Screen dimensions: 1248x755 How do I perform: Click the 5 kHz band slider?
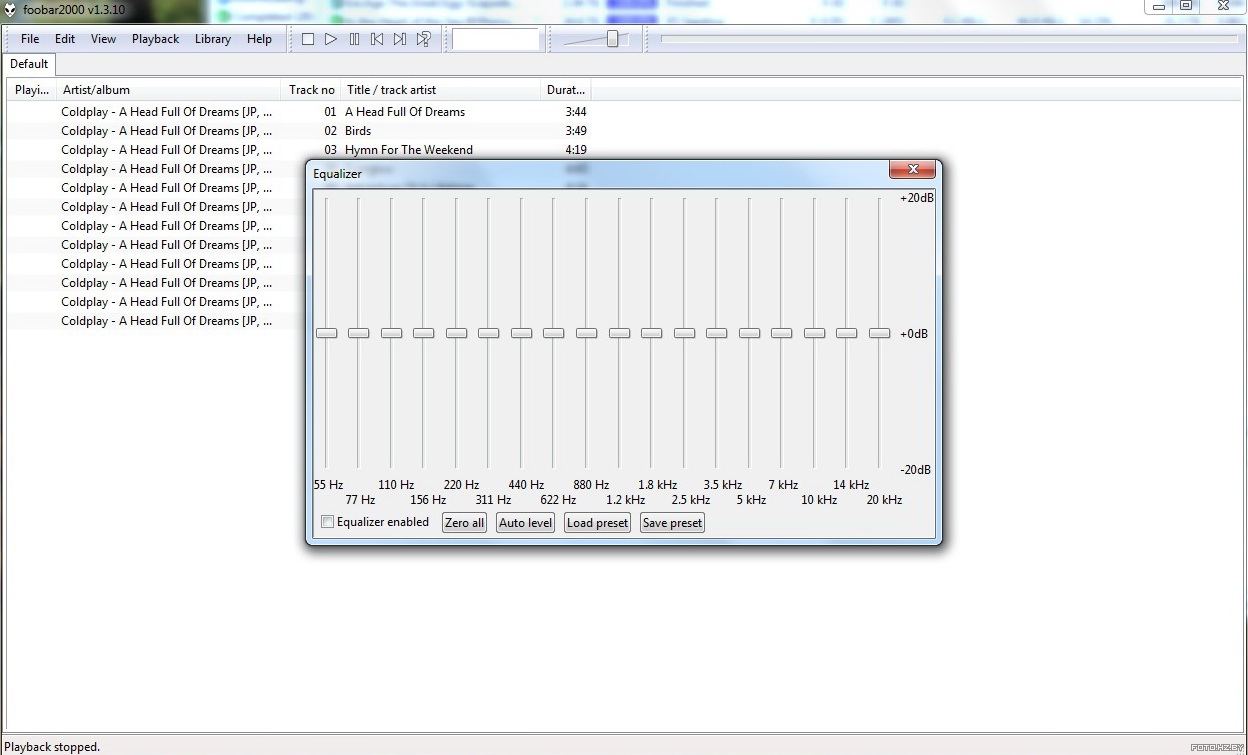(749, 333)
